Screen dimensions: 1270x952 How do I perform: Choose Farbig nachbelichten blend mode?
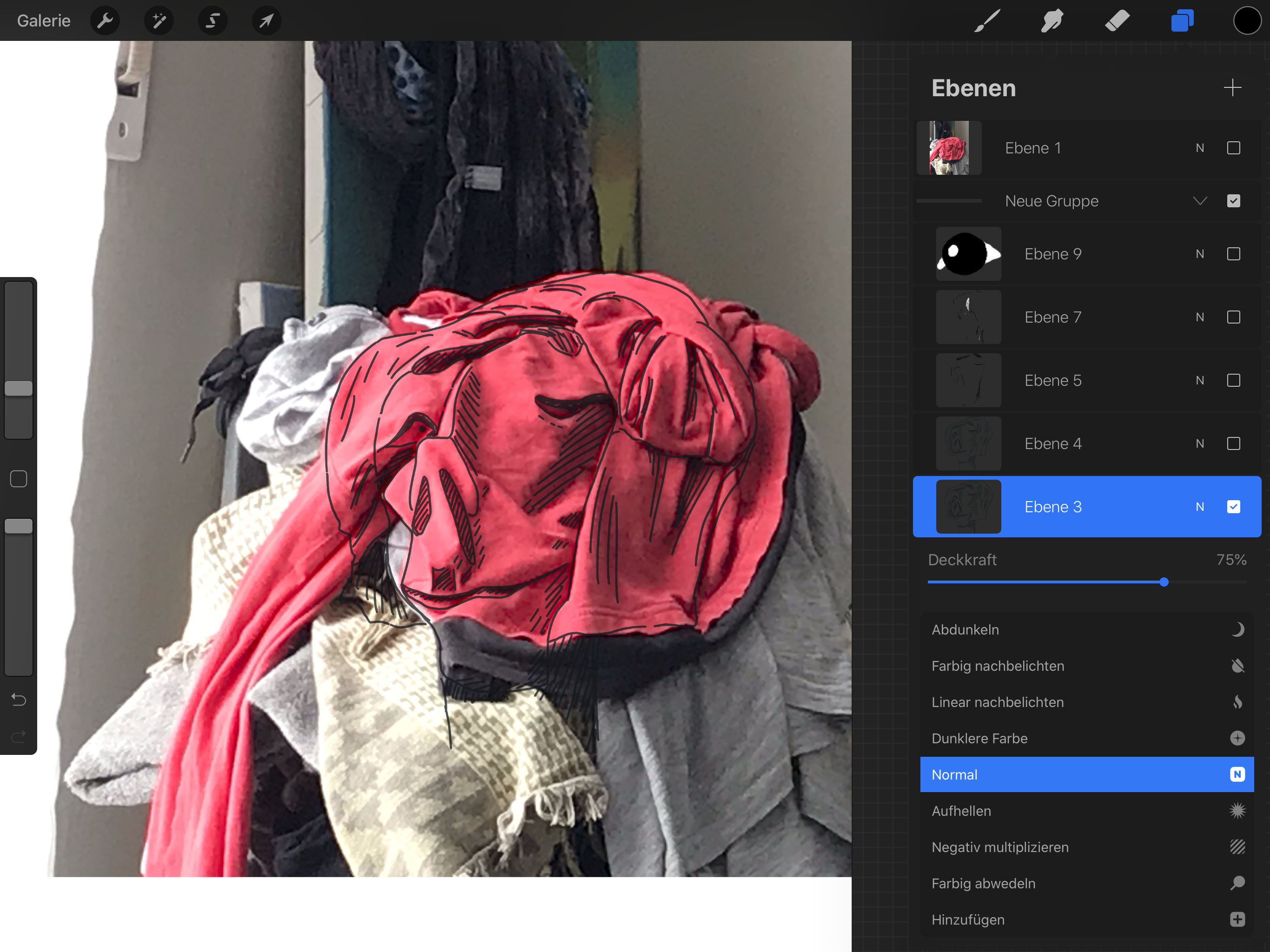point(1087,666)
